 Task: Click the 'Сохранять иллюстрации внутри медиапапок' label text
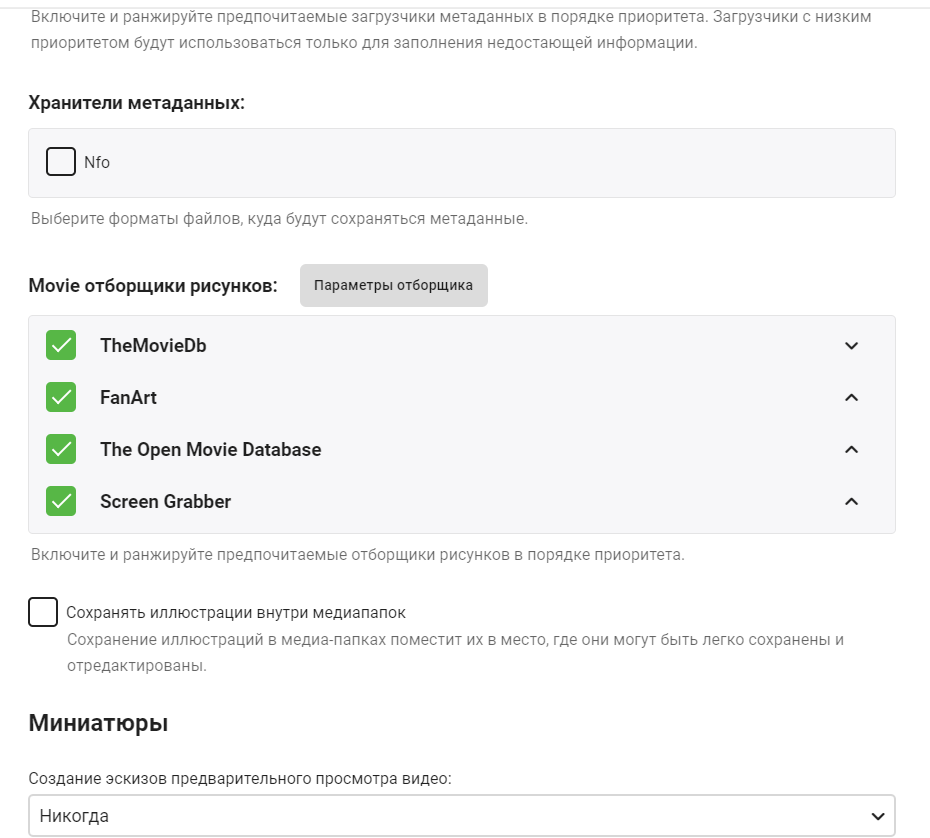click(236, 612)
